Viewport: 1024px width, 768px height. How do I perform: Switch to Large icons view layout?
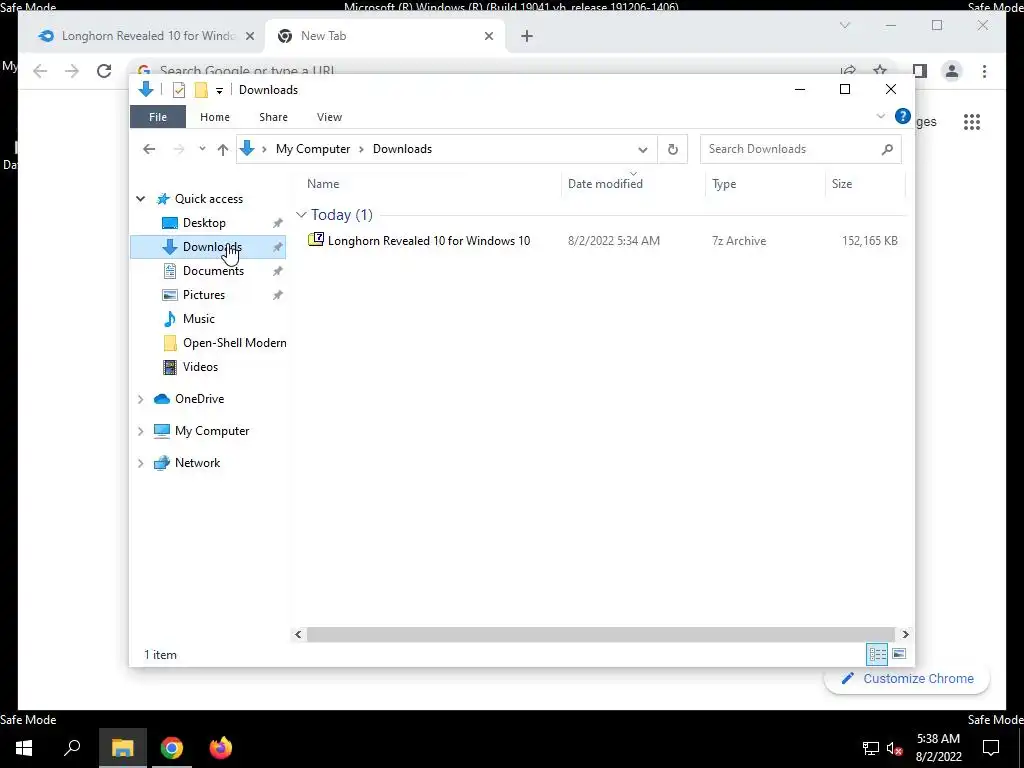click(899, 654)
